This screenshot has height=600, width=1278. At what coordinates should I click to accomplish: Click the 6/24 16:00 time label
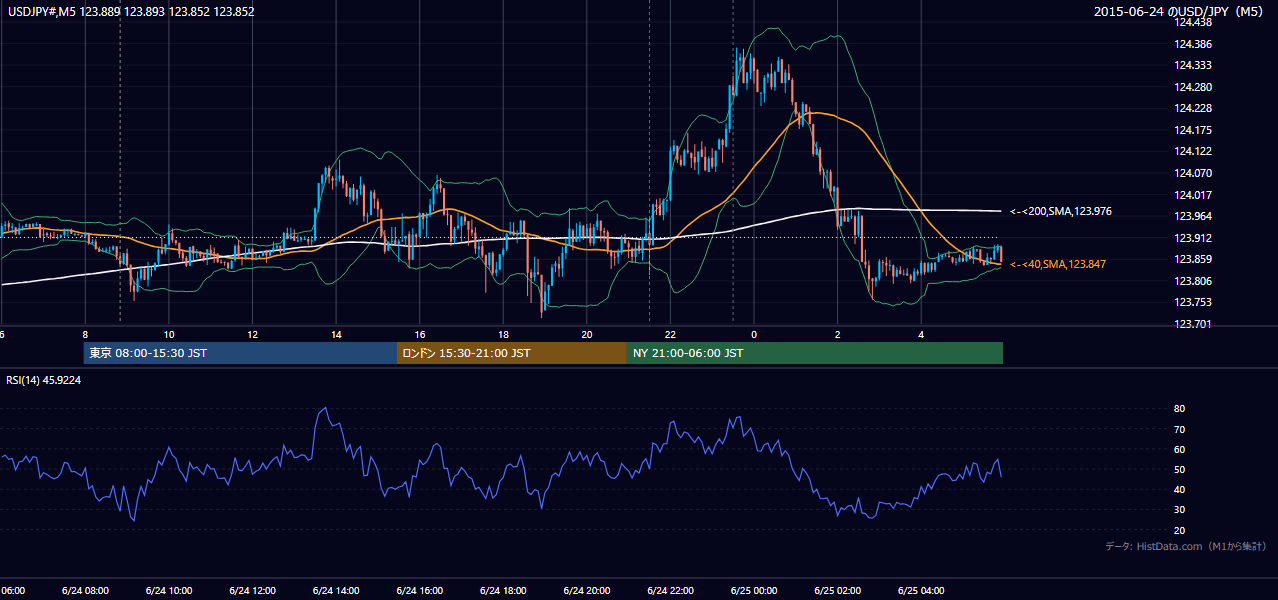point(419,590)
